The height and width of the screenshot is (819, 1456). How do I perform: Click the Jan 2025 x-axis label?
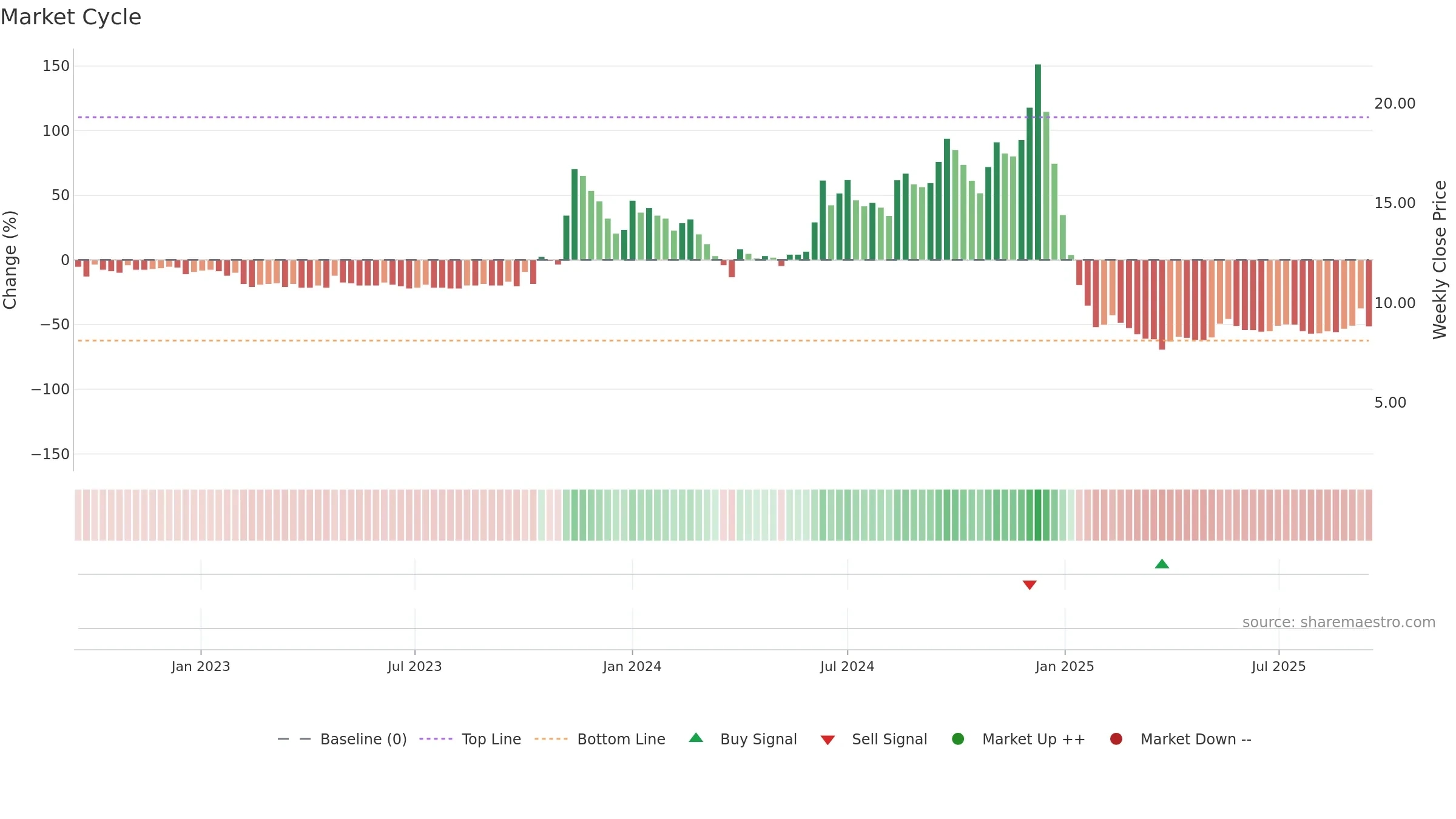click(x=1065, y=667)
